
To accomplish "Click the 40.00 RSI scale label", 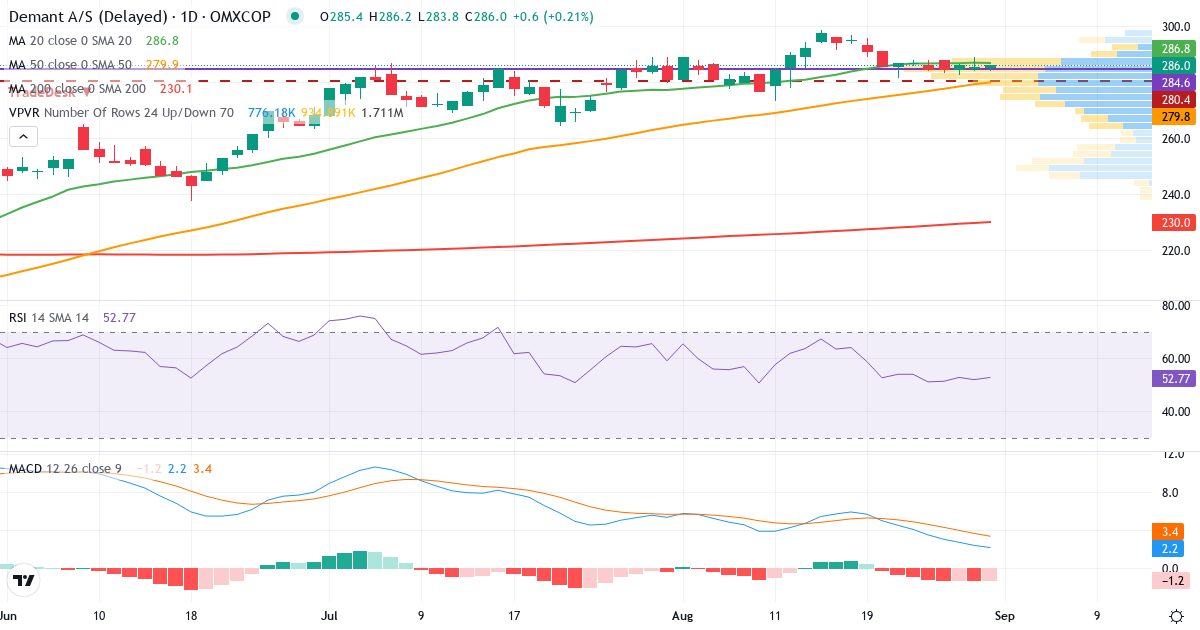I will [x=1175, y=412].
